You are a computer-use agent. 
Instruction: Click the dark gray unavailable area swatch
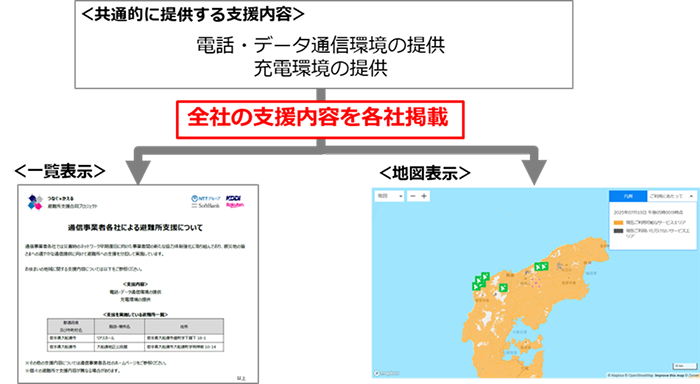click(x=618, y=231)
